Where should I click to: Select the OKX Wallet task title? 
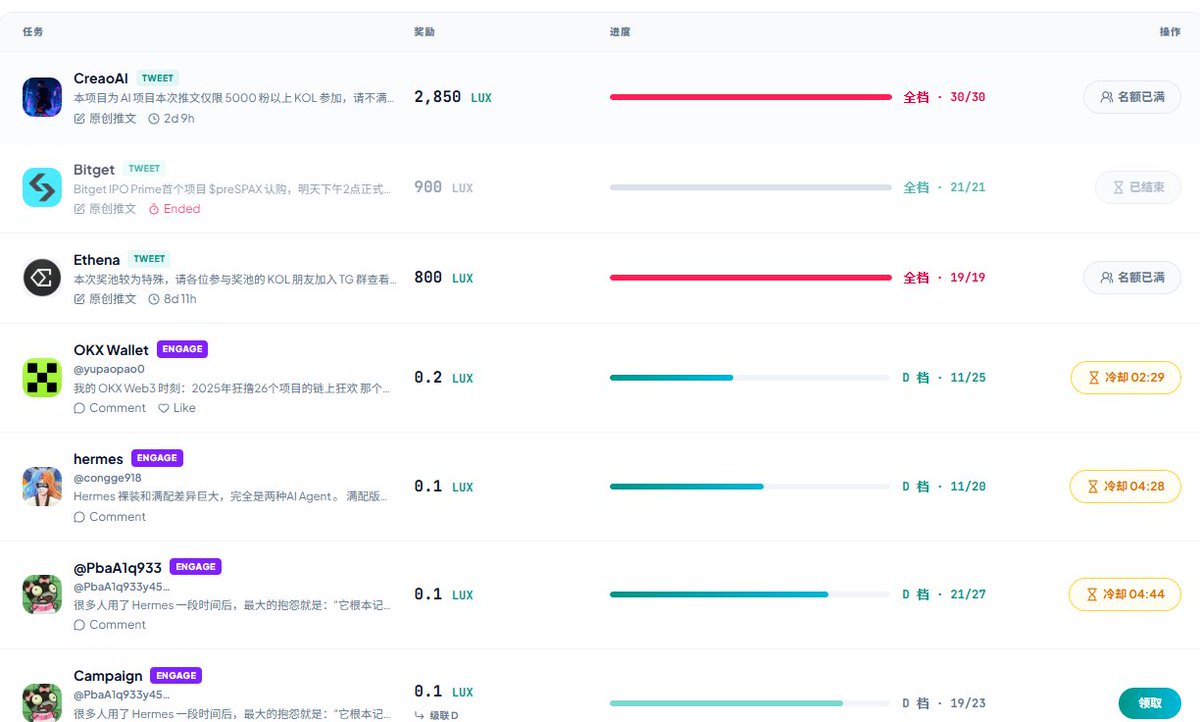111,350
